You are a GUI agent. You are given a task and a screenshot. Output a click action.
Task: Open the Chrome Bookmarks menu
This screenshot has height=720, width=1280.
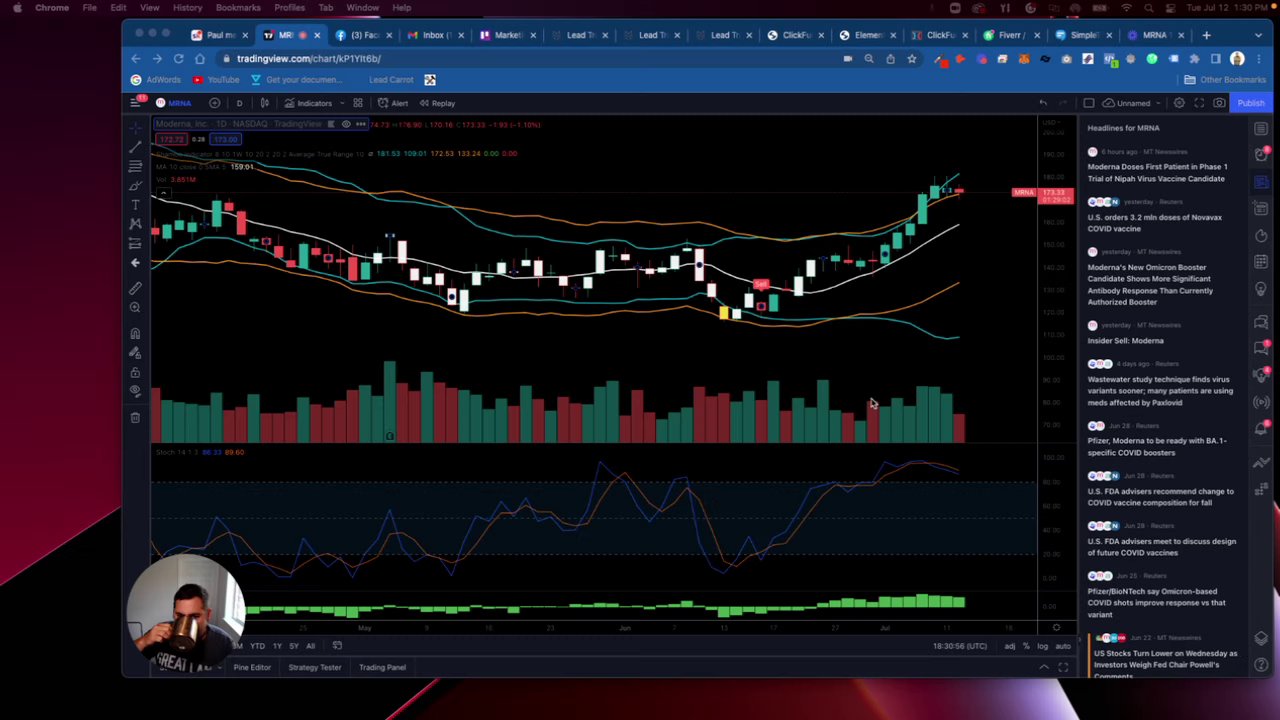tap(238, 8)
